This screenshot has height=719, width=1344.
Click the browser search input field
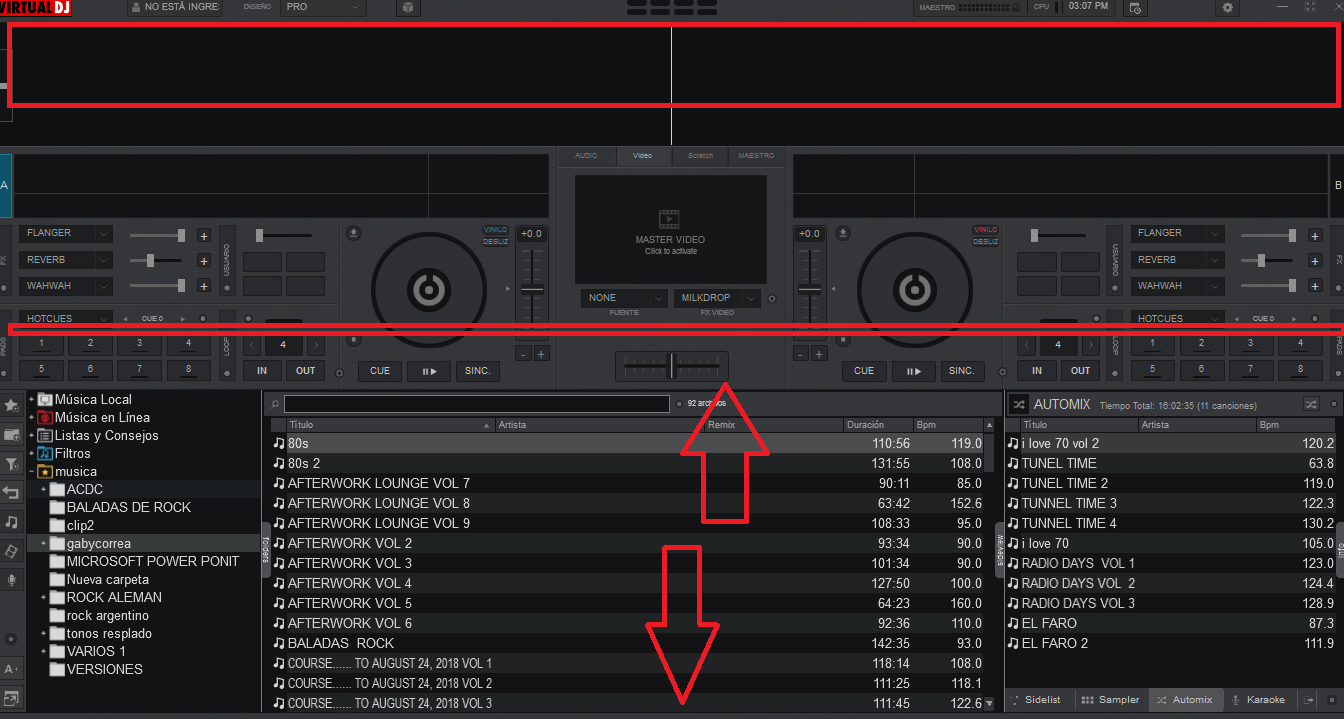click(x=476, y=404)
